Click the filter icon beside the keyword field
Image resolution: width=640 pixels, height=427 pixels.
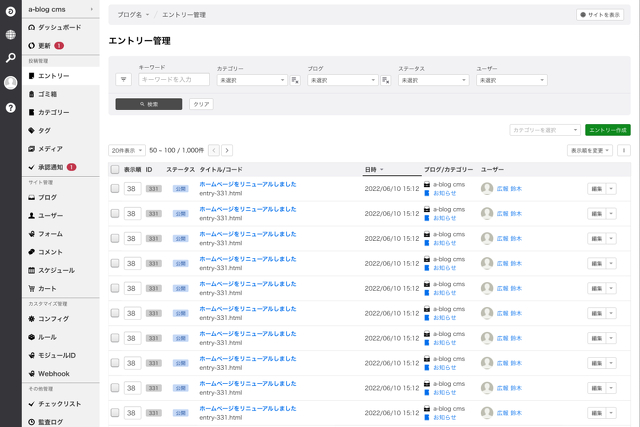124,79
